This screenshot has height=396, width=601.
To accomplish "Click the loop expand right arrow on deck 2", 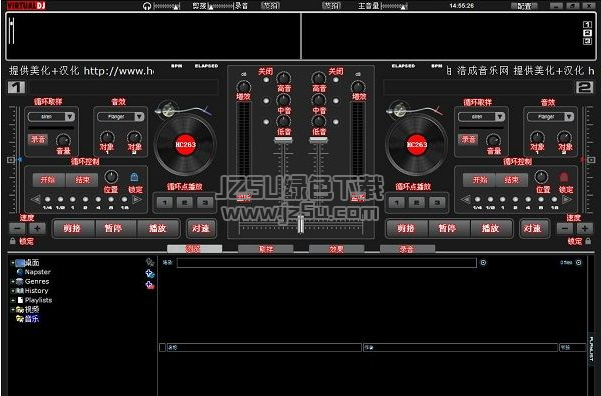I will point(567,199).
